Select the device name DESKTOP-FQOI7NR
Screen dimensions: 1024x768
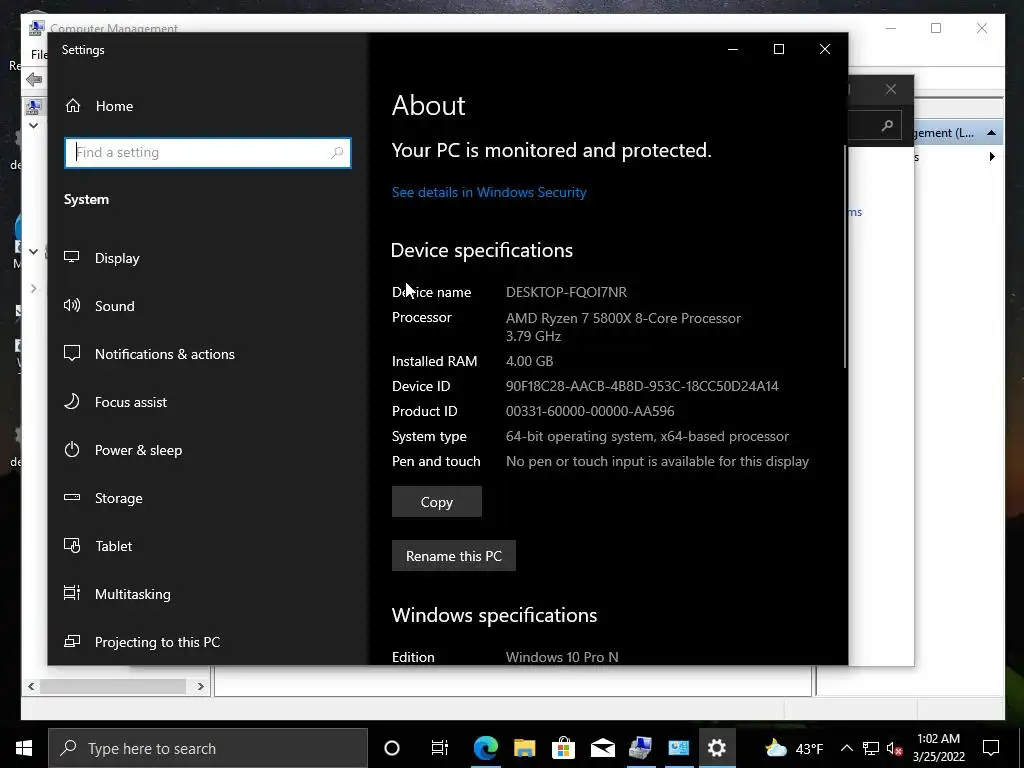tap(566, 292)
